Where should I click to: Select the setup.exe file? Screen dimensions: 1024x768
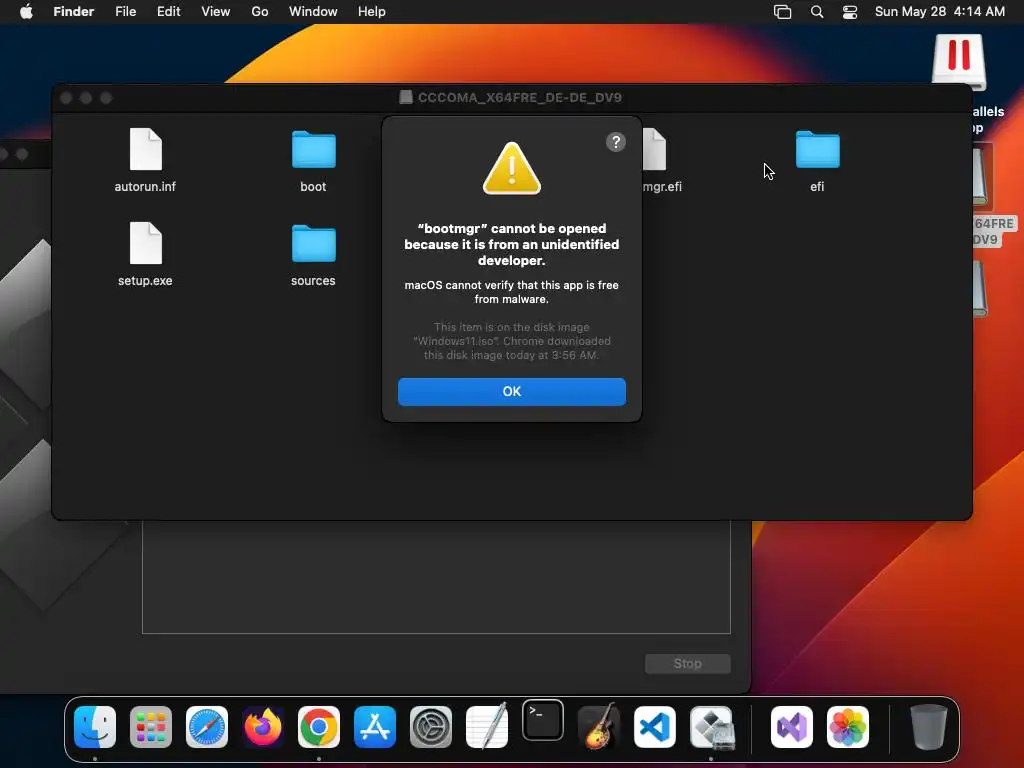145,254
